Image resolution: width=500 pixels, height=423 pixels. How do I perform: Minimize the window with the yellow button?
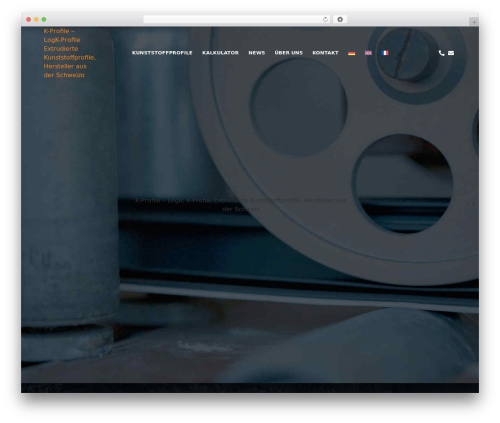pos(36,19)
